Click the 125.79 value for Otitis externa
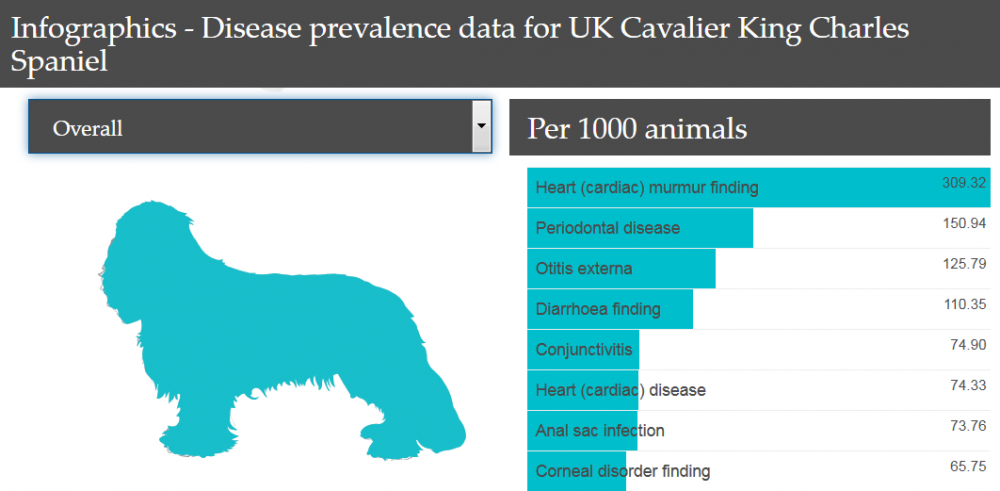The height and width of the screenshot is (491, 1000). pyautogui.click(x=964, y=264)
